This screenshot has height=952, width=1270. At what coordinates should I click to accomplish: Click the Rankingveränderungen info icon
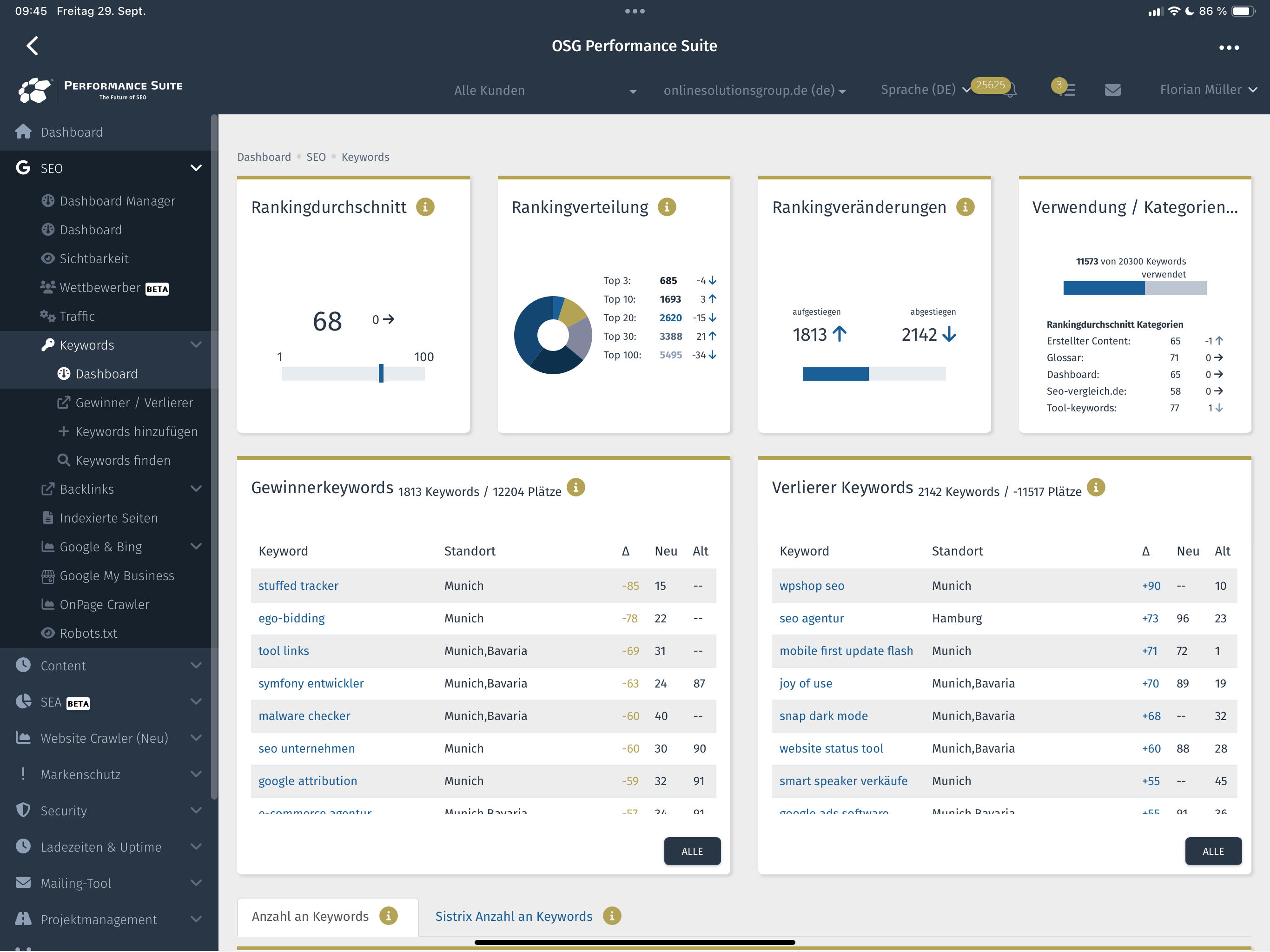(965, 207)
